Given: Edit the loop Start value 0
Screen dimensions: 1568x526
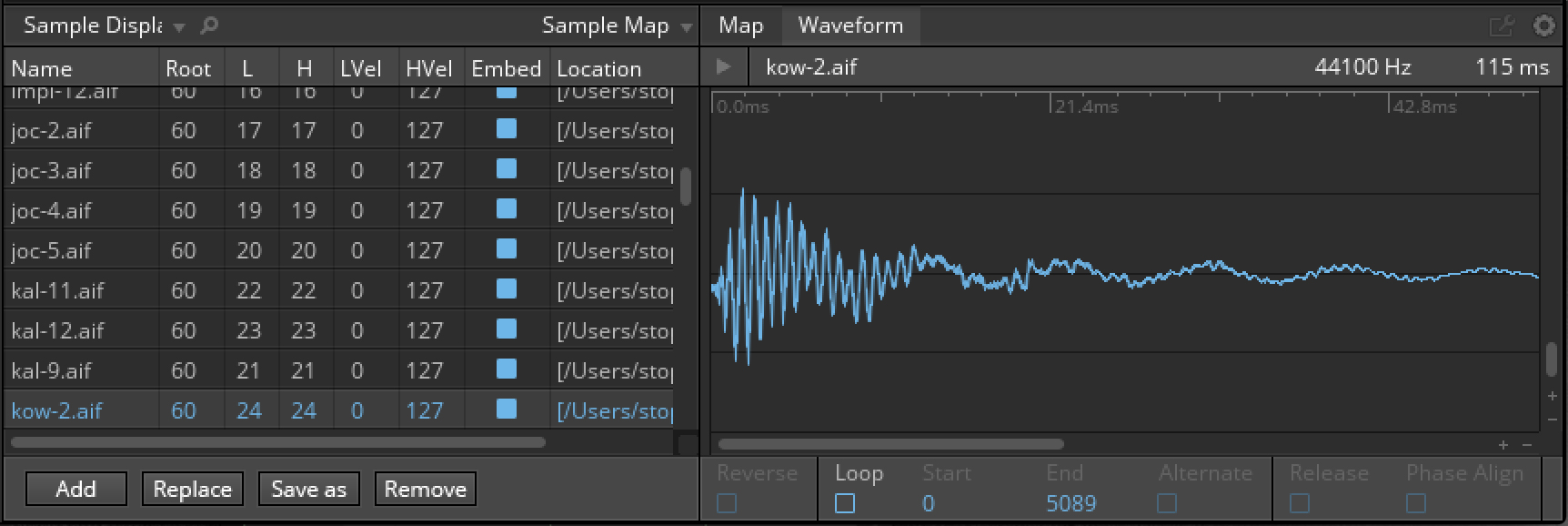Looking at the screenshot, I should pos(928,503).
